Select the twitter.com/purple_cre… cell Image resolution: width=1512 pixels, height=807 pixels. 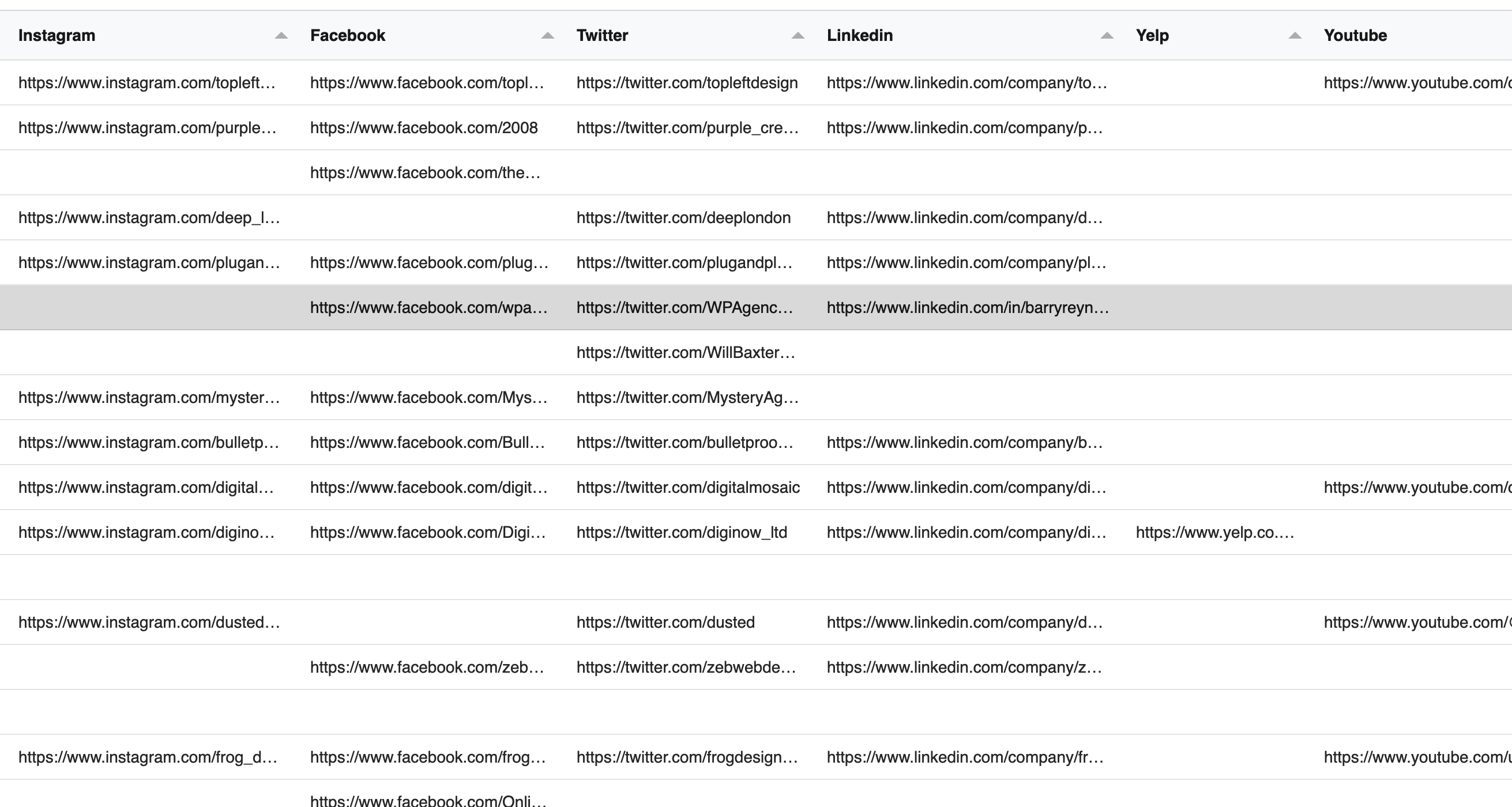[x=687, y=128]
